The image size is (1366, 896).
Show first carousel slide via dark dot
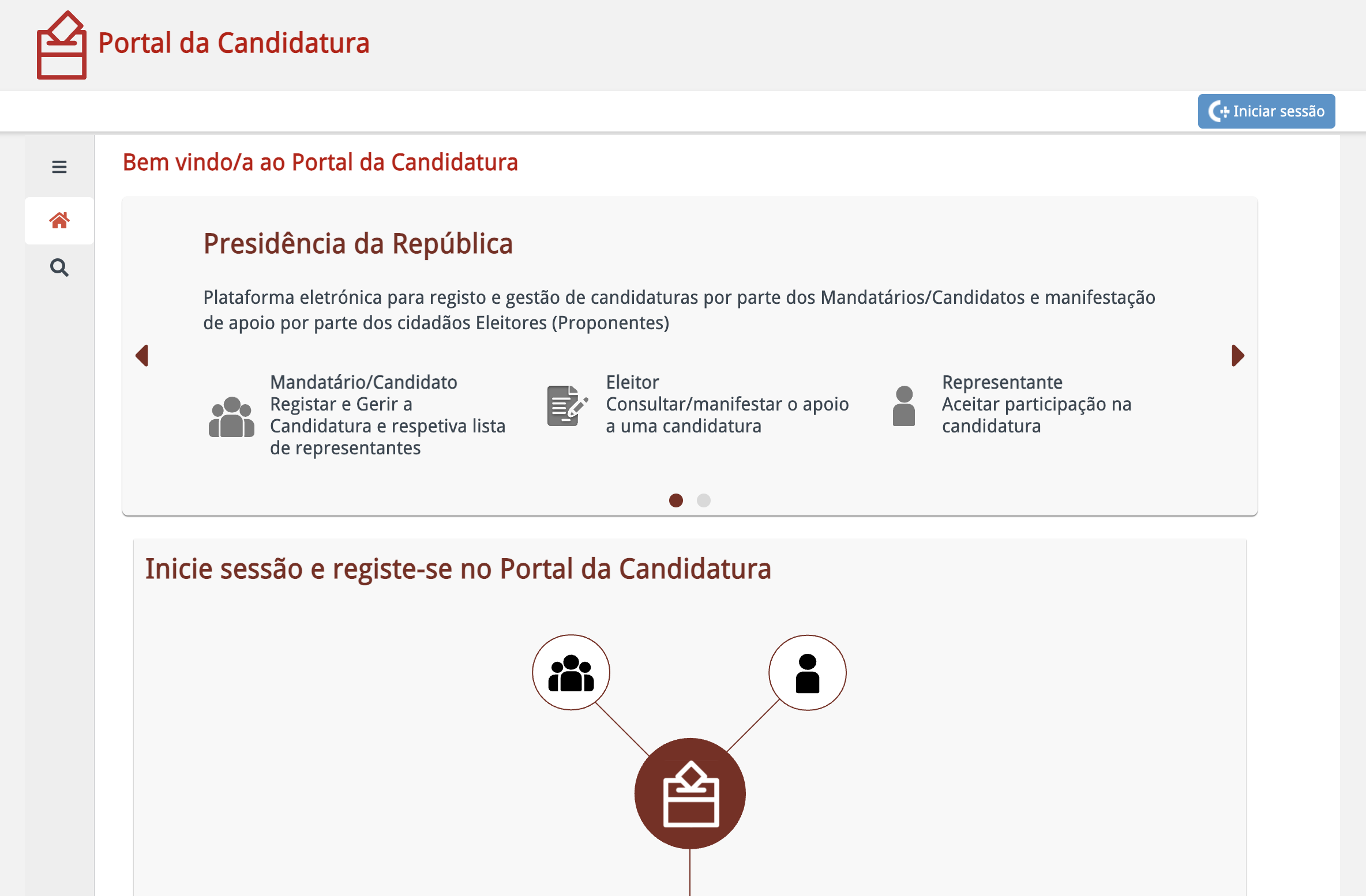tap(676, 500)
